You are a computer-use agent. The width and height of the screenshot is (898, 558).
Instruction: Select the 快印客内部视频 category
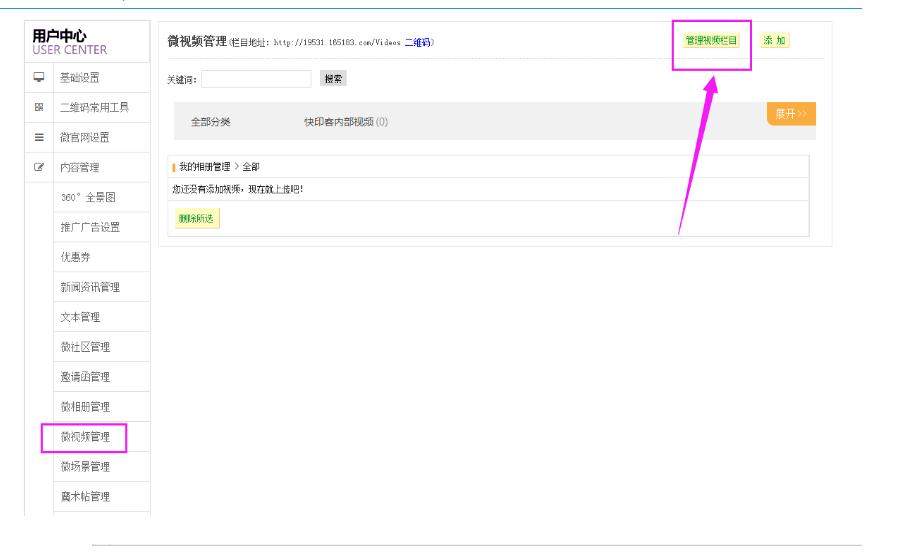coord(339,122)
